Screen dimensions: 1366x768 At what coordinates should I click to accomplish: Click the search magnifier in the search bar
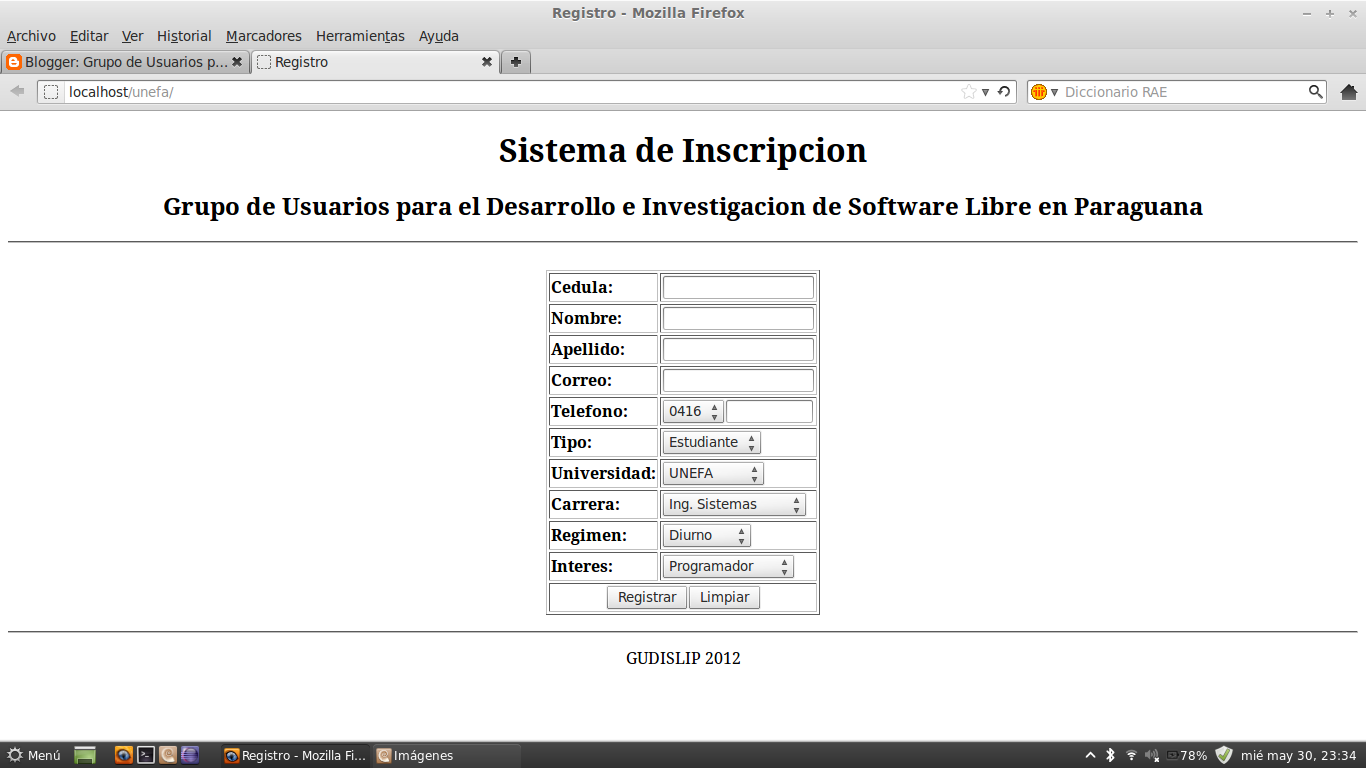pos(1318,91)
